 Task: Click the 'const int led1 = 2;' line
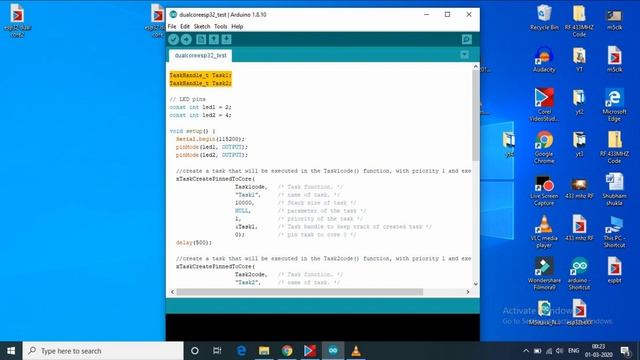[x=200, y=107]
